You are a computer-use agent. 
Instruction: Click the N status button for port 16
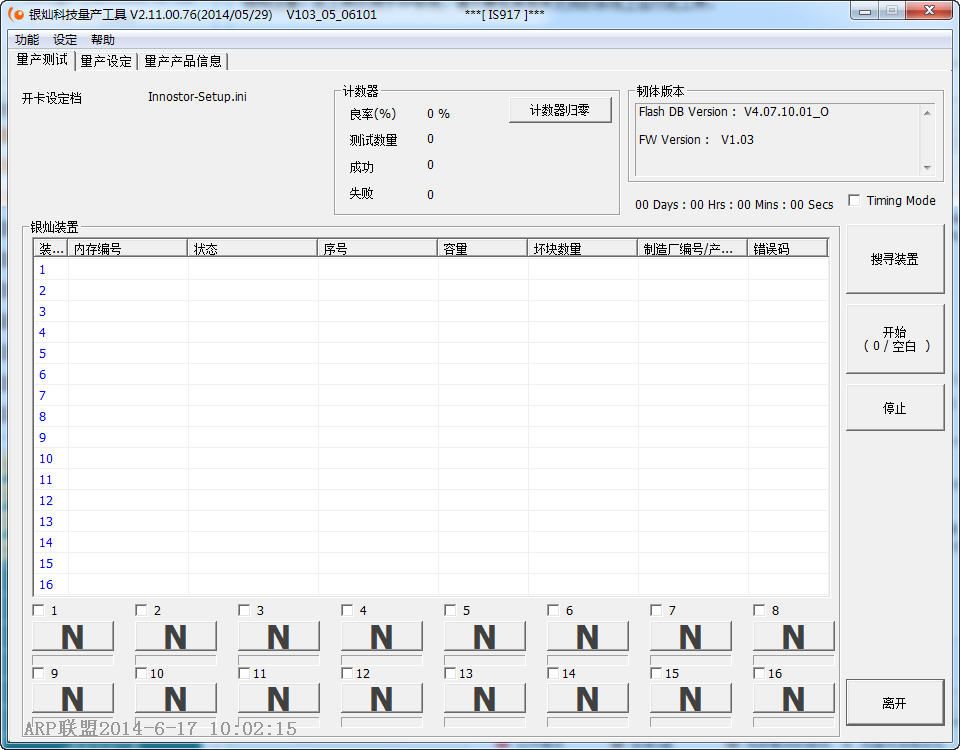point(793,699)
